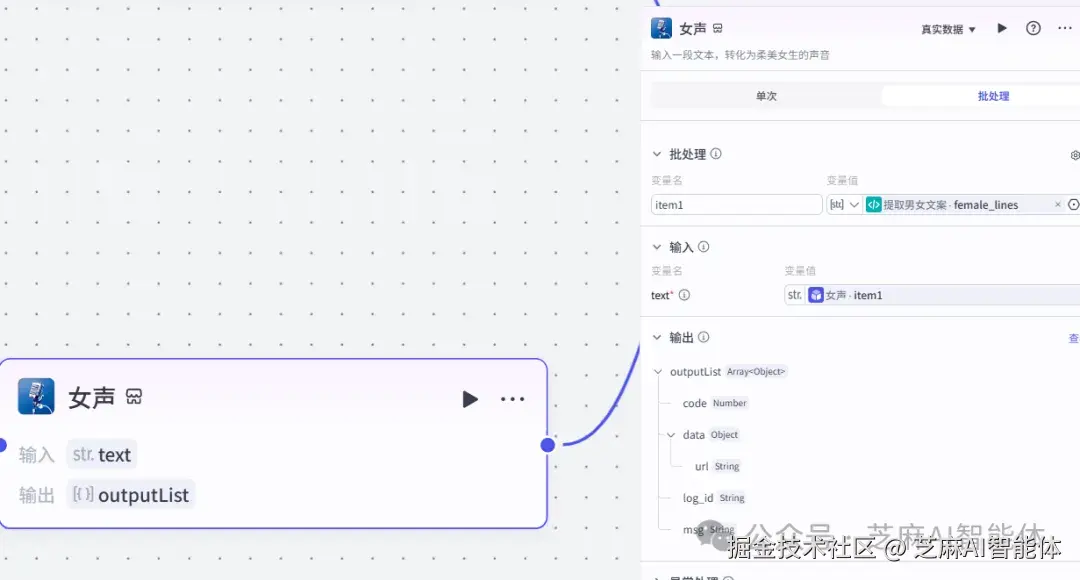Click the green code icon on female_lines variable tag
The image size is (1080, 580).
[873, 205]
